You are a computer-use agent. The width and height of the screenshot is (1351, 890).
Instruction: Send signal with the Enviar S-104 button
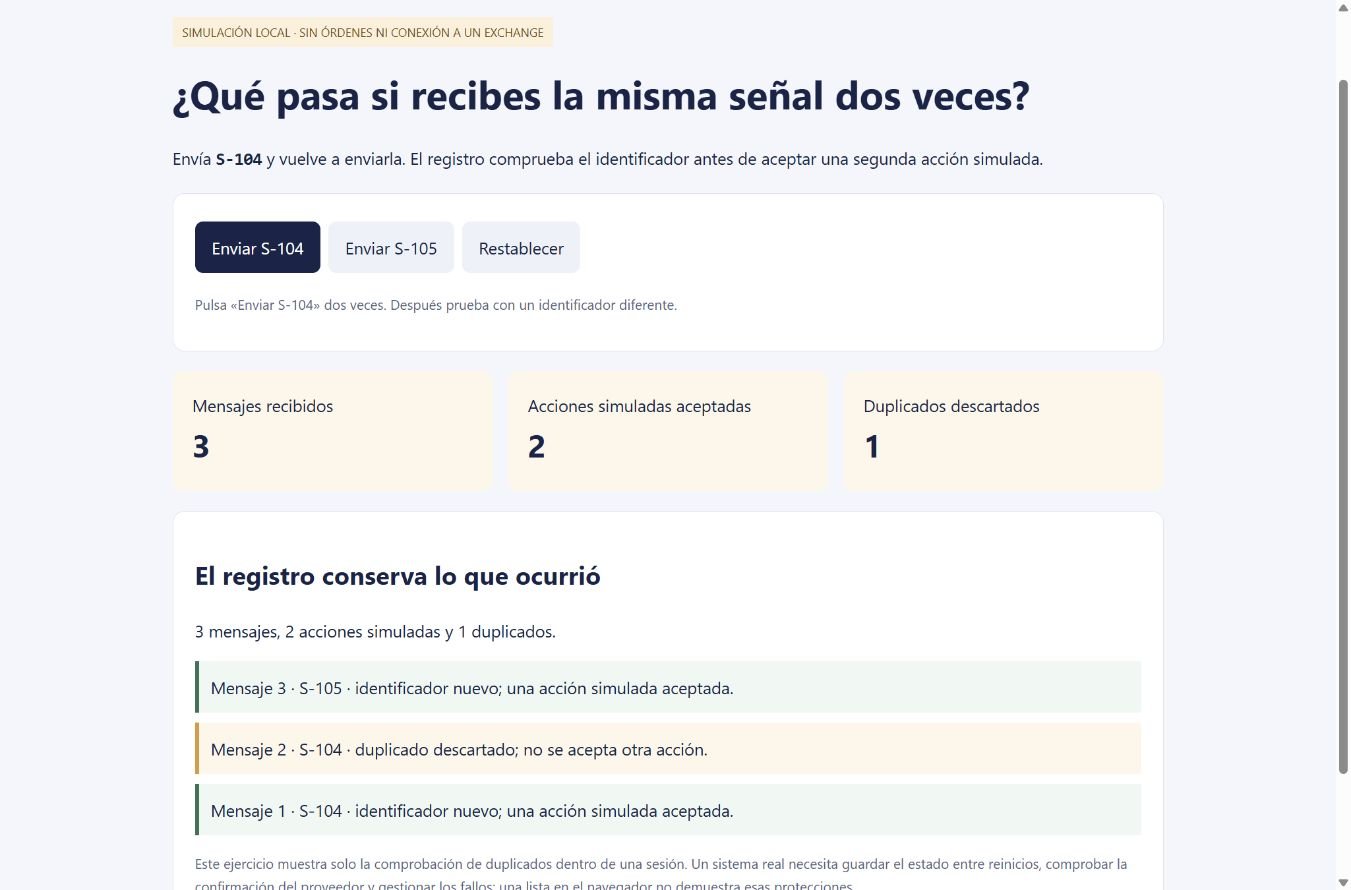point(257,247)
